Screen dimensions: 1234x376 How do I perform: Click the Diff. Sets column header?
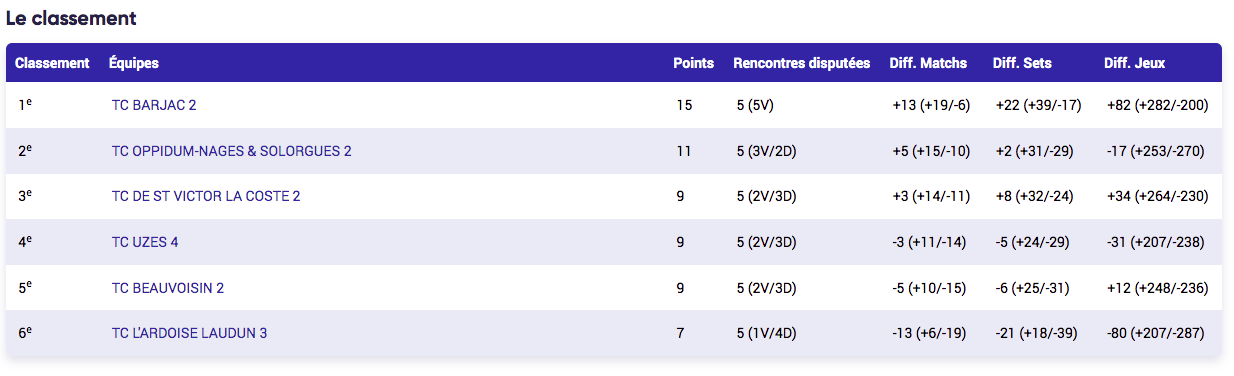(1022, 63)
